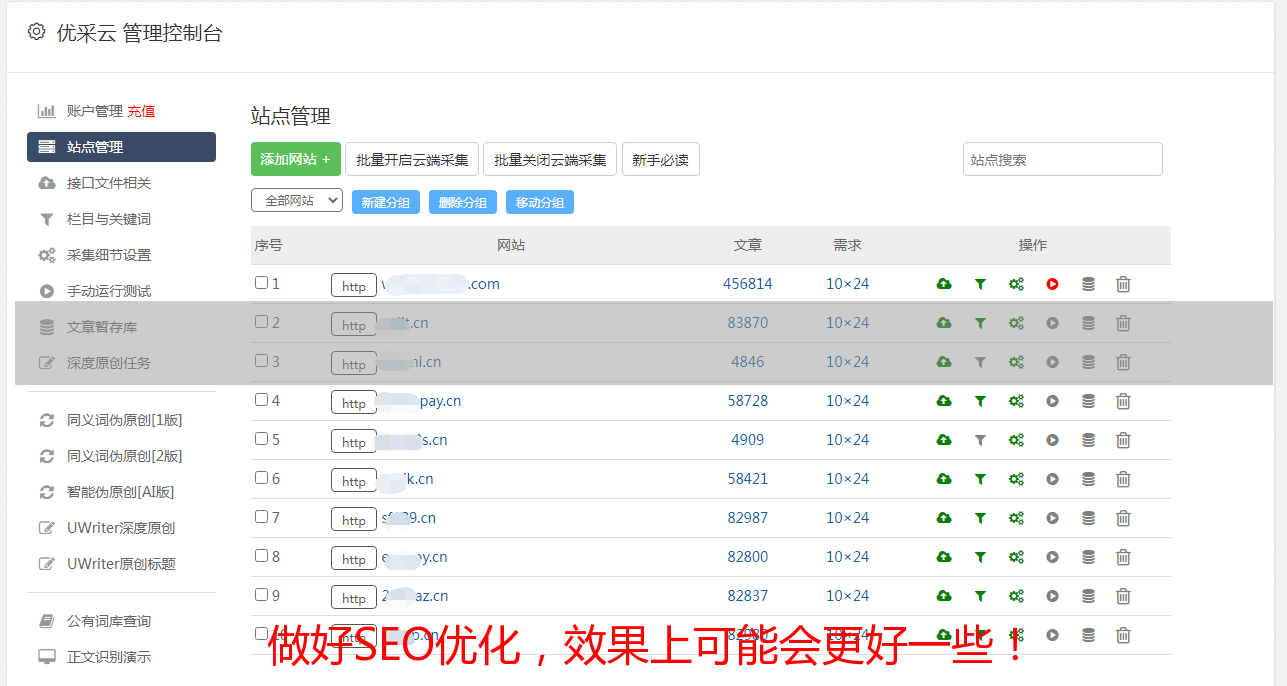The image size is (1287, 686).
Task: Open the 全部网站 group dropdown
Action: click(x=297, y=201)
